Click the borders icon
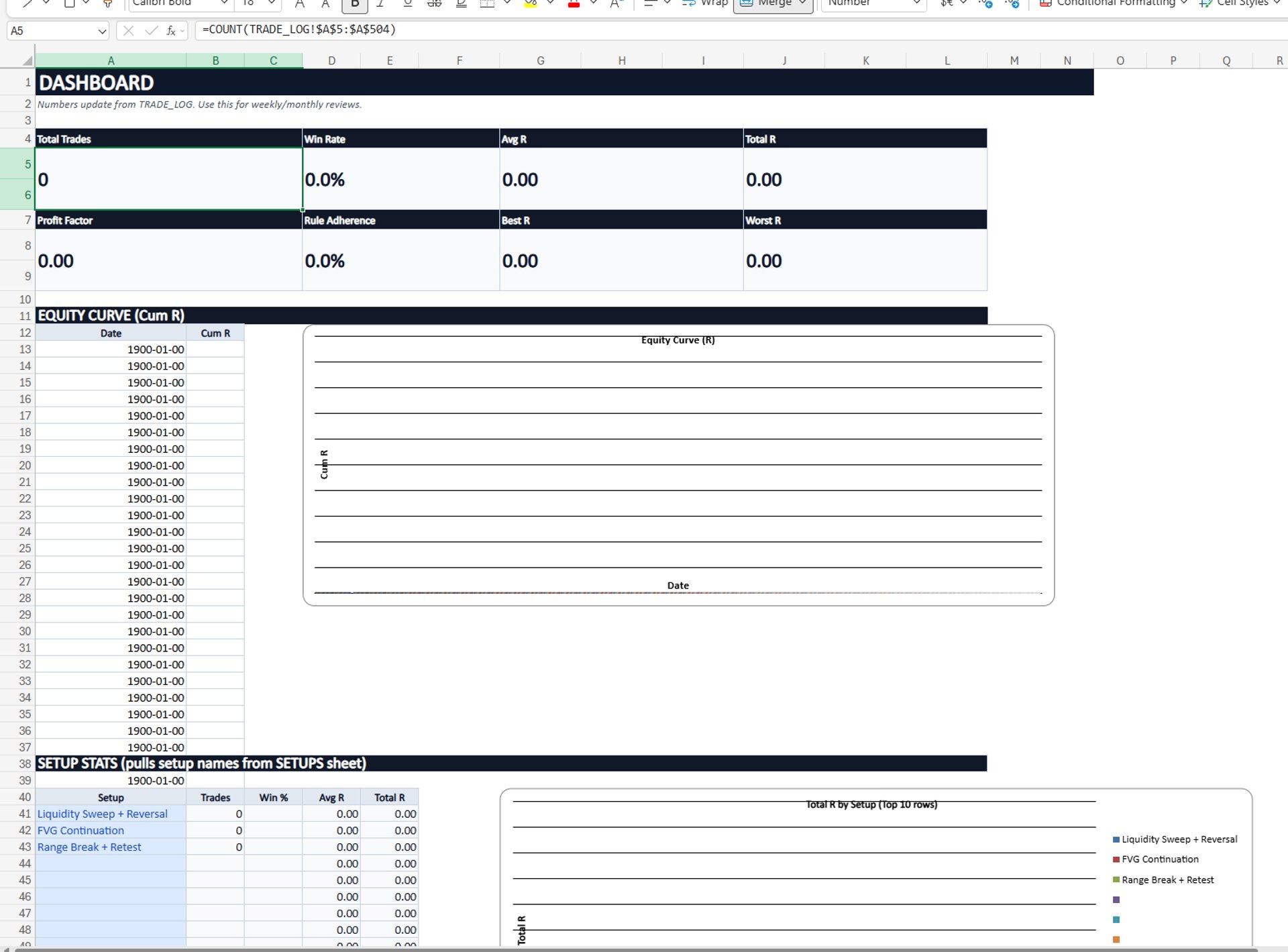 488,3
